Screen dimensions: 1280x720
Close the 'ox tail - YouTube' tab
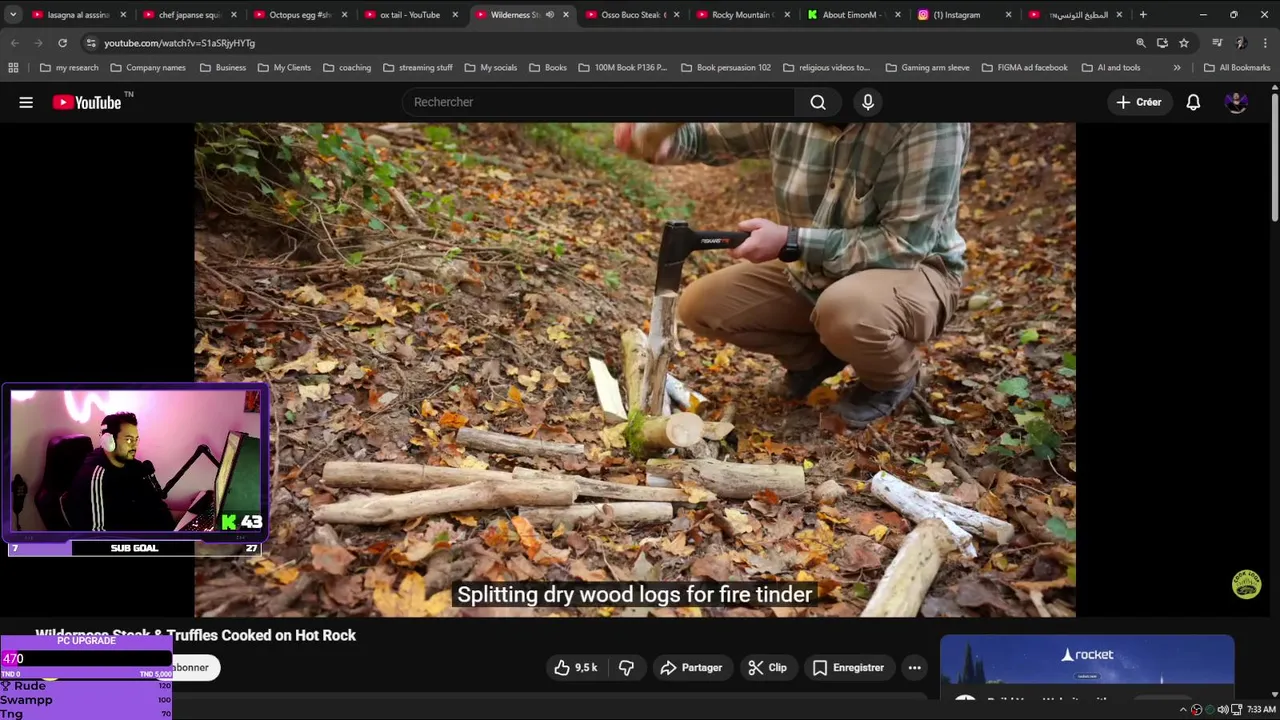[455, 15]
